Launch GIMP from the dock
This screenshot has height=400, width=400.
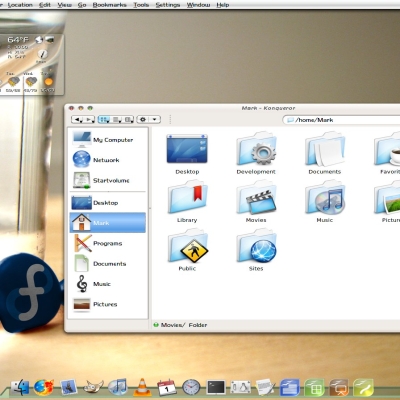pos(93,388)
